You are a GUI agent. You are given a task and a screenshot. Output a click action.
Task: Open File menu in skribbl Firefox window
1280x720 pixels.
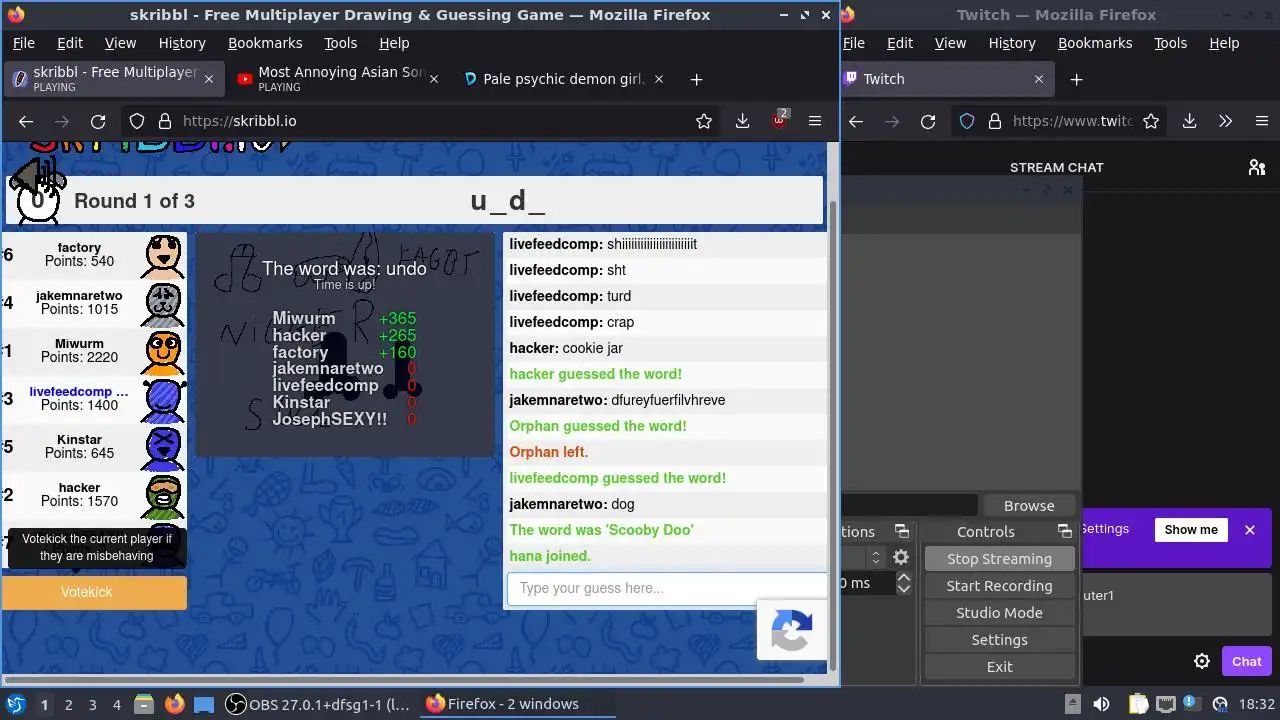coord(23,43)
